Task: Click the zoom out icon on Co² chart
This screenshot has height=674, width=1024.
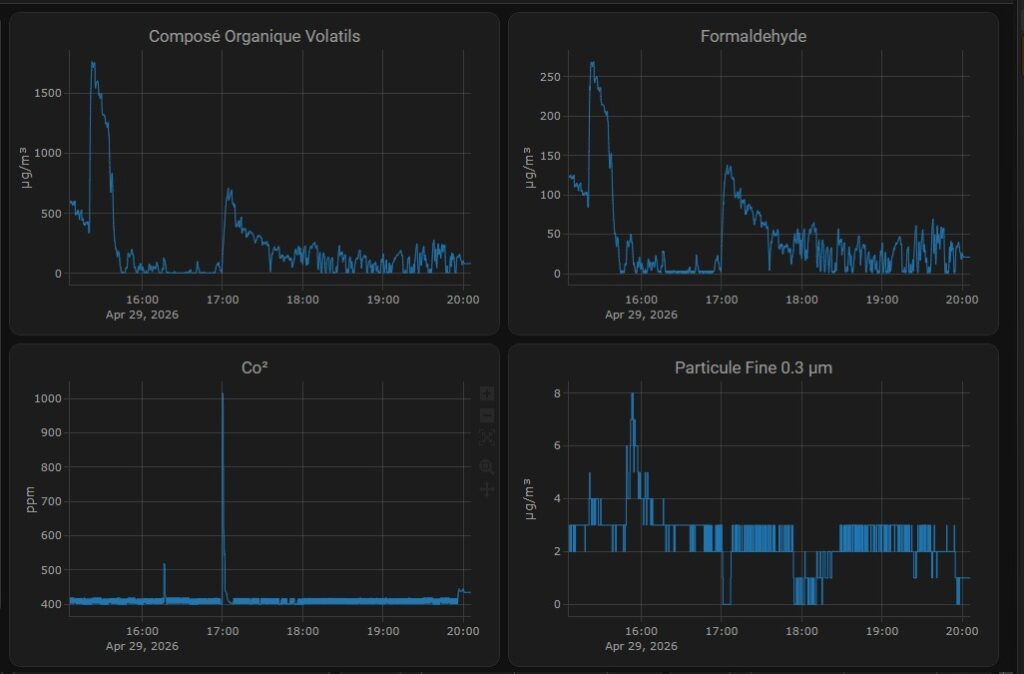Action: click(x=487, y=415)
